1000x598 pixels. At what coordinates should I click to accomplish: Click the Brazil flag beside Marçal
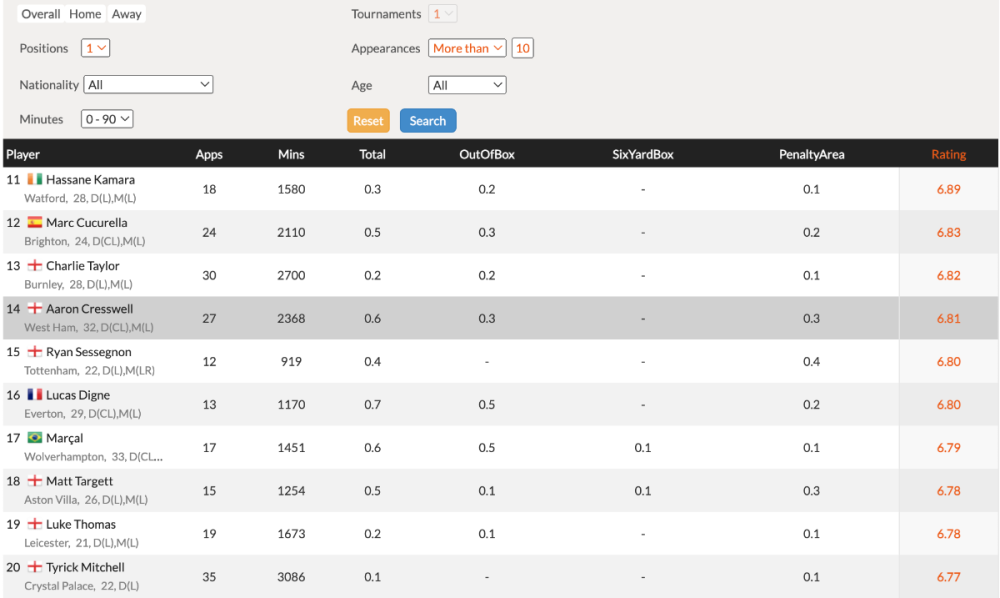pos(35,438)
